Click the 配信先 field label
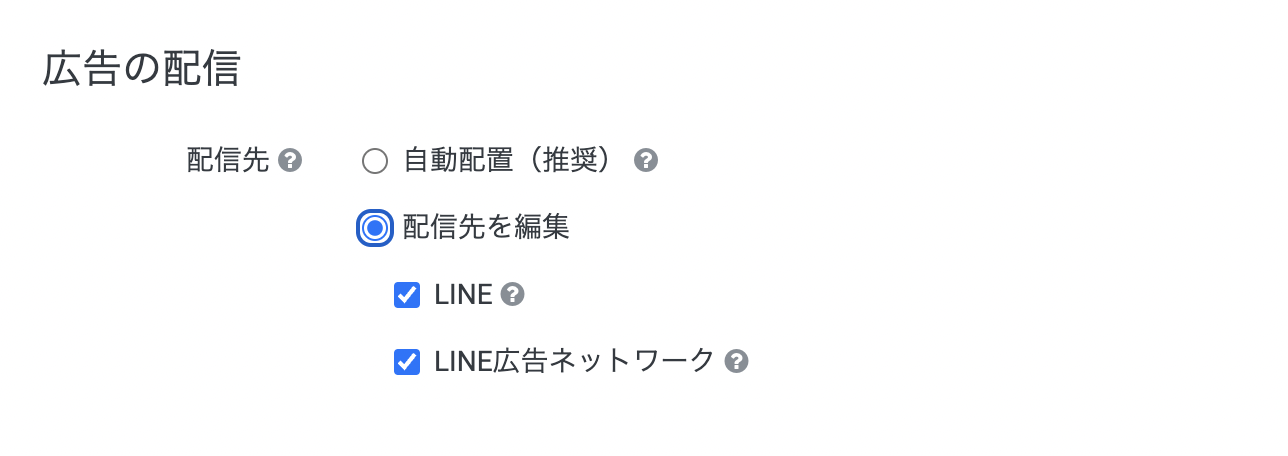1288x456 pixels. click(x=228, y=160)
